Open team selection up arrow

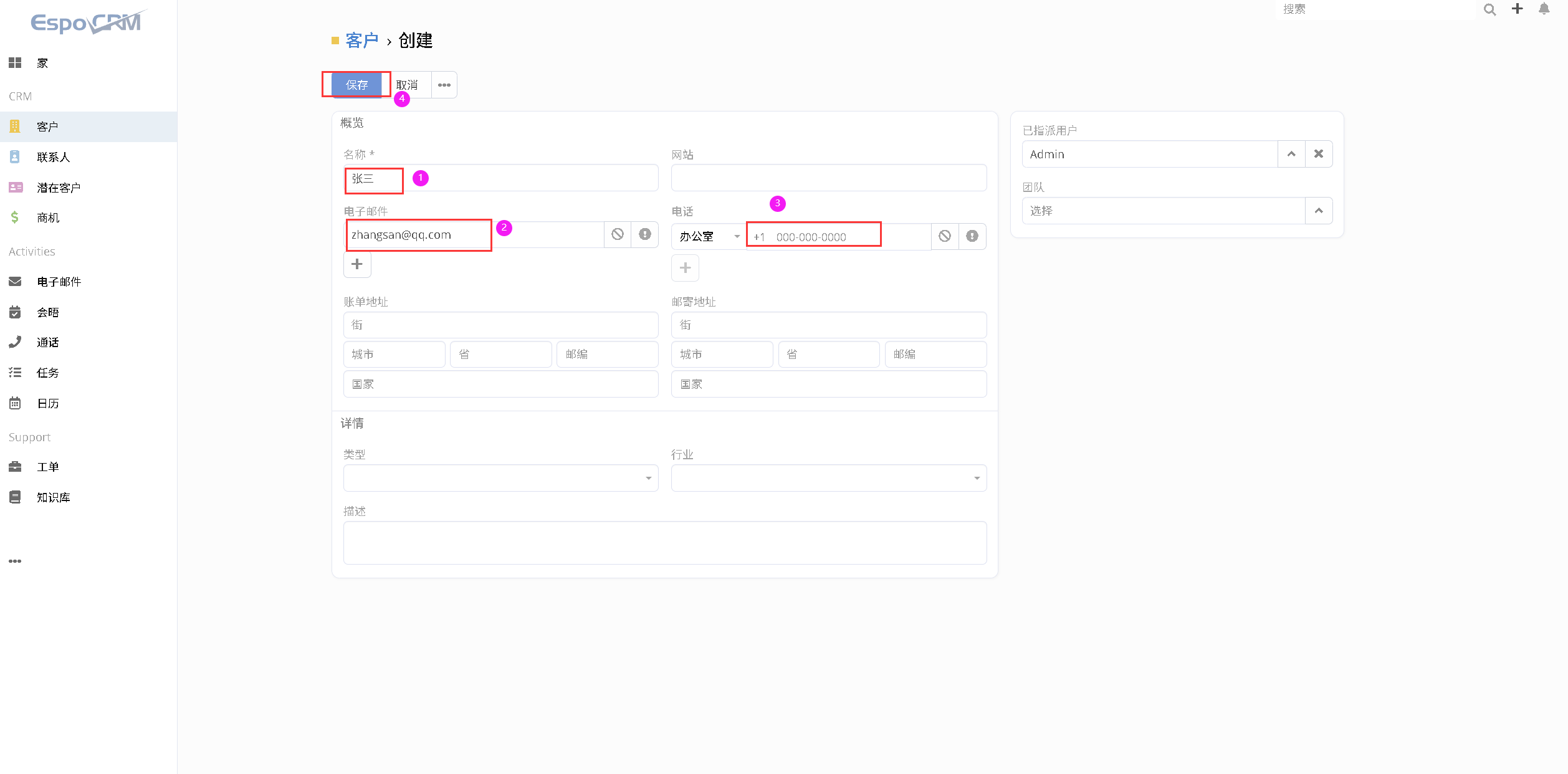(1319, 211)
